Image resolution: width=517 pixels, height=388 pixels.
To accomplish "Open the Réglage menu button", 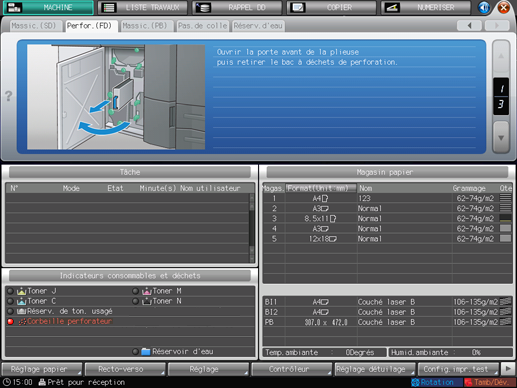I will pyautogui.click(x=209, y=369).
